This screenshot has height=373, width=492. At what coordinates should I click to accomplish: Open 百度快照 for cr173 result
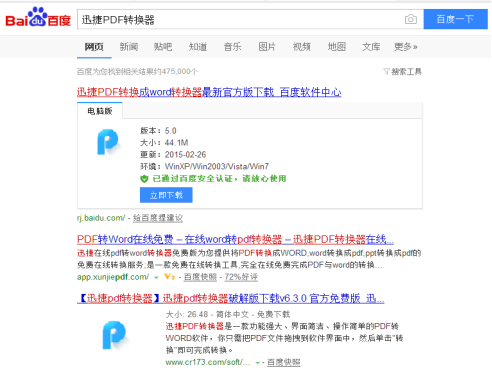click(284, 362)
